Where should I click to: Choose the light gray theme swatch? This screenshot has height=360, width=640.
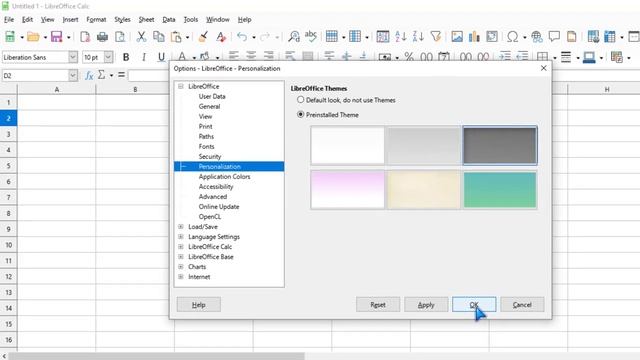424,145
